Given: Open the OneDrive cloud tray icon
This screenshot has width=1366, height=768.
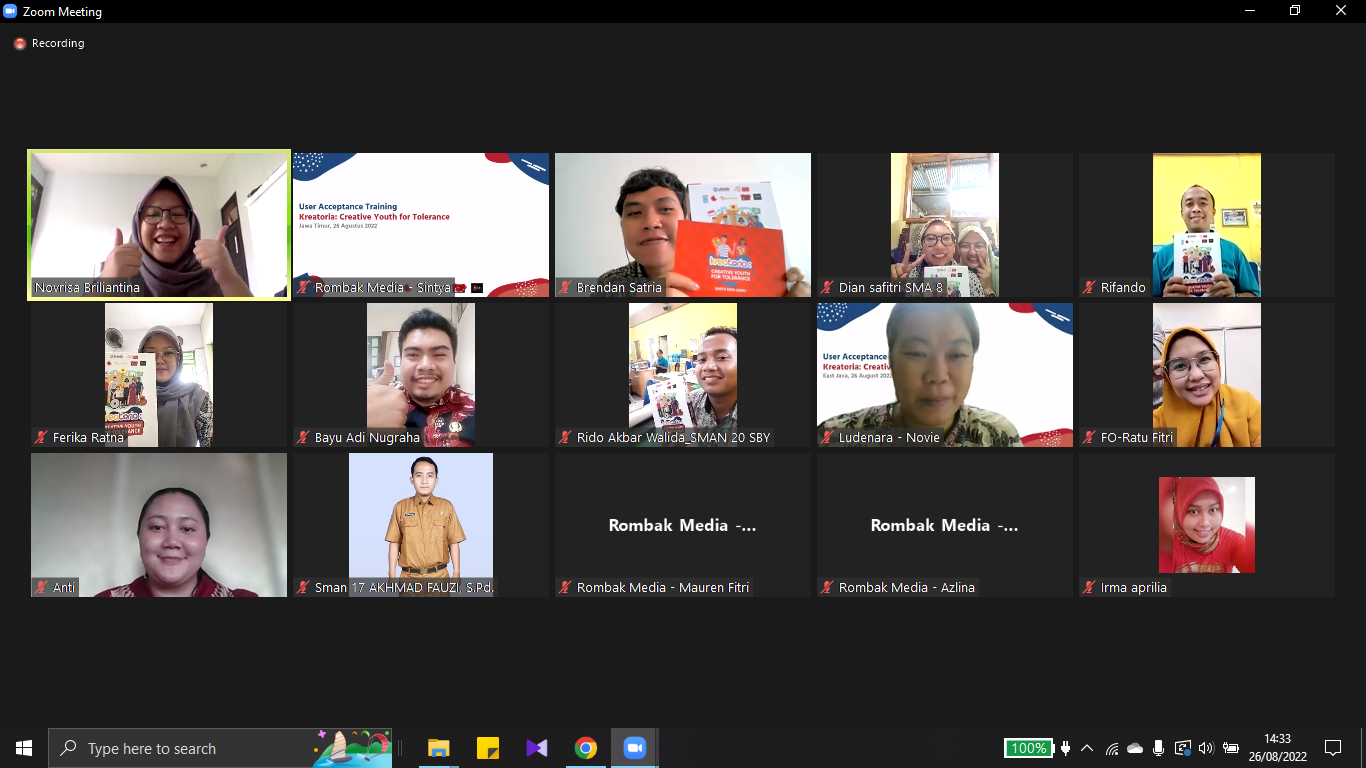Looking at the screenshot, I should click(x=1135, y=748).
